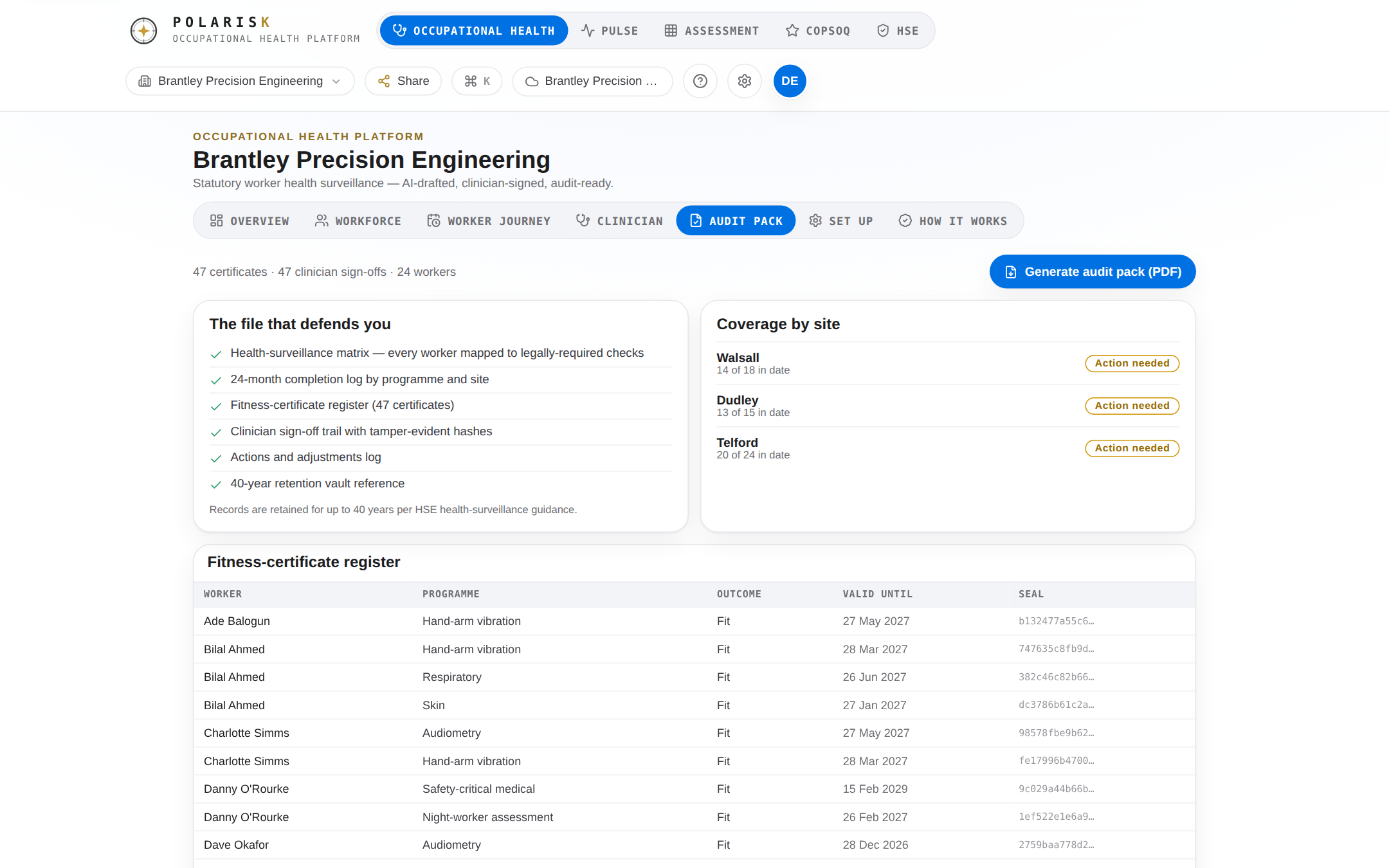Click the pulse waveform icon
Screen dimensions: 1389x868
(588, 30)
